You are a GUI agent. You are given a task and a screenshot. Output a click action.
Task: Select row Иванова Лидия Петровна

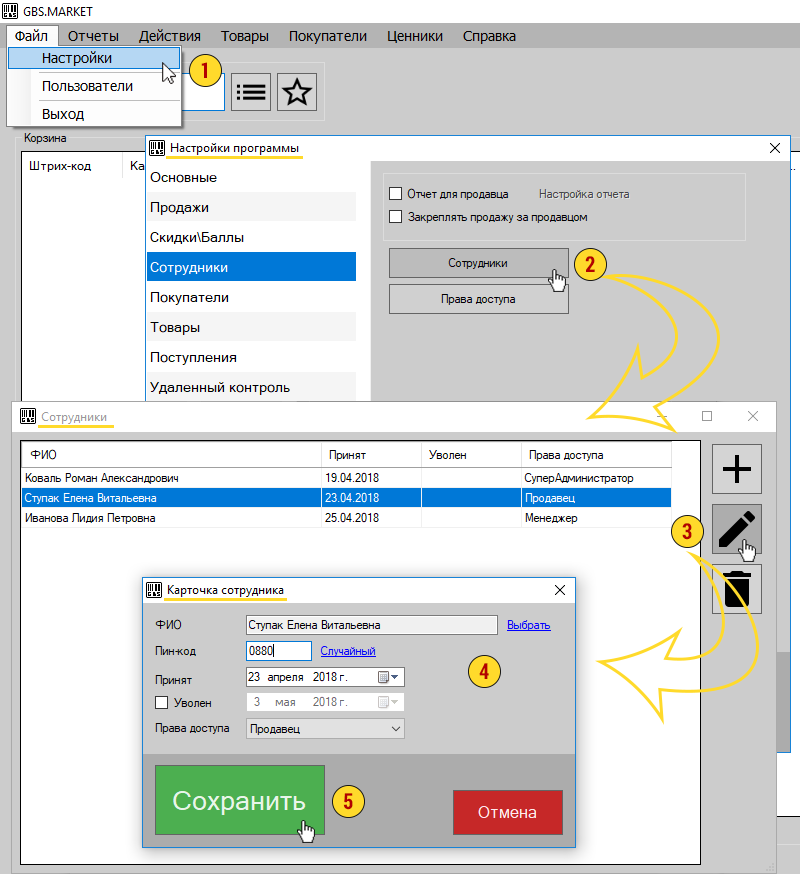(x=346, y=518)
